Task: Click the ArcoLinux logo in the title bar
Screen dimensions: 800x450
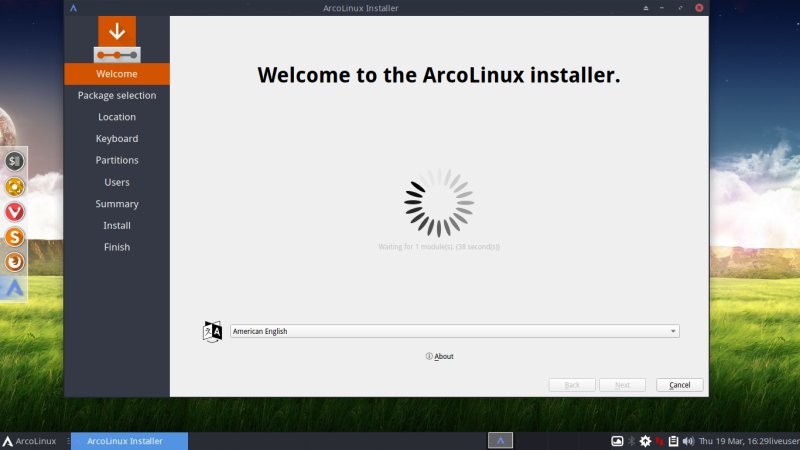Action: pyautogui.click(x=73, y=8)
